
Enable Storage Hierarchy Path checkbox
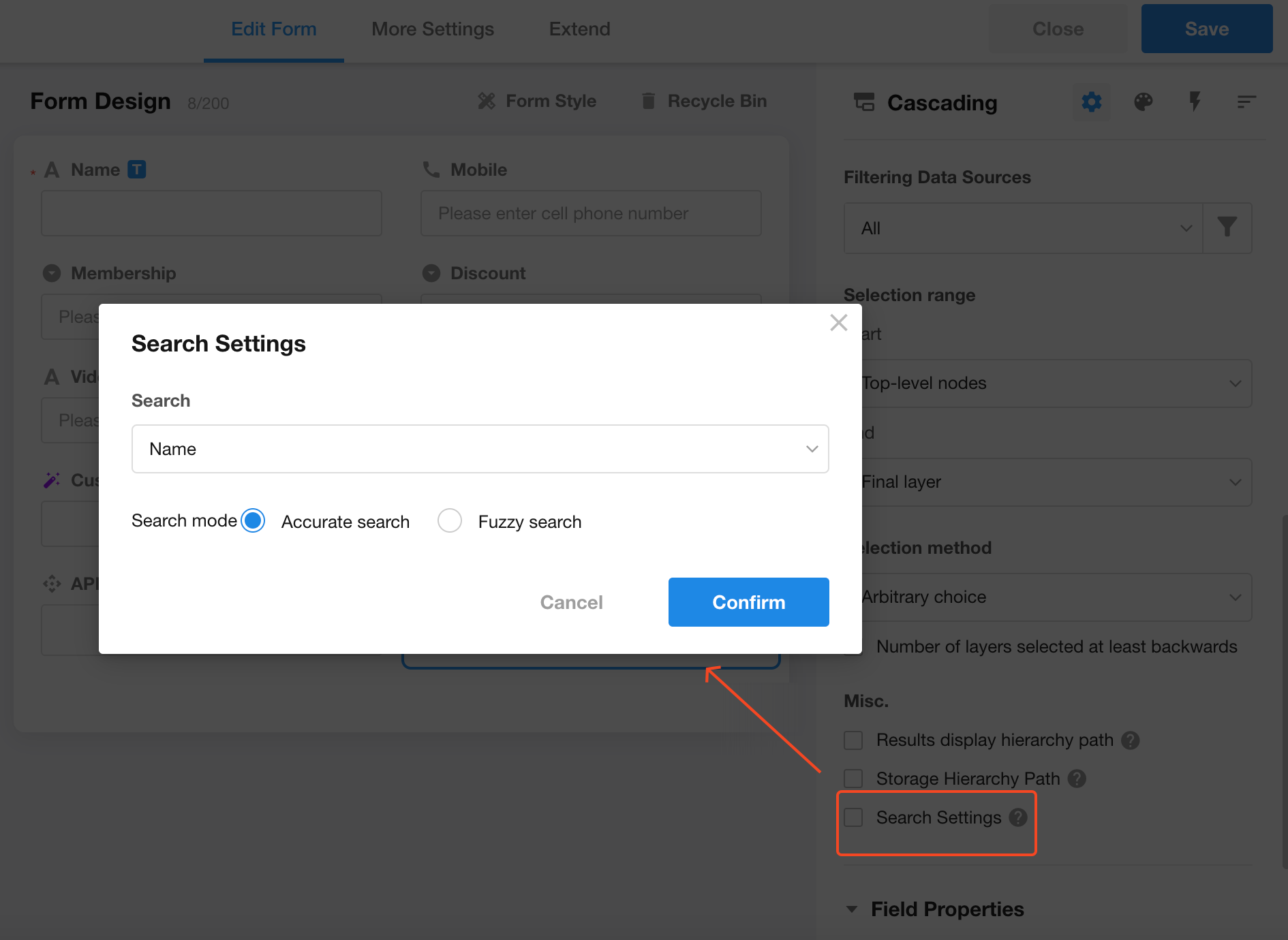coord(853,779)
